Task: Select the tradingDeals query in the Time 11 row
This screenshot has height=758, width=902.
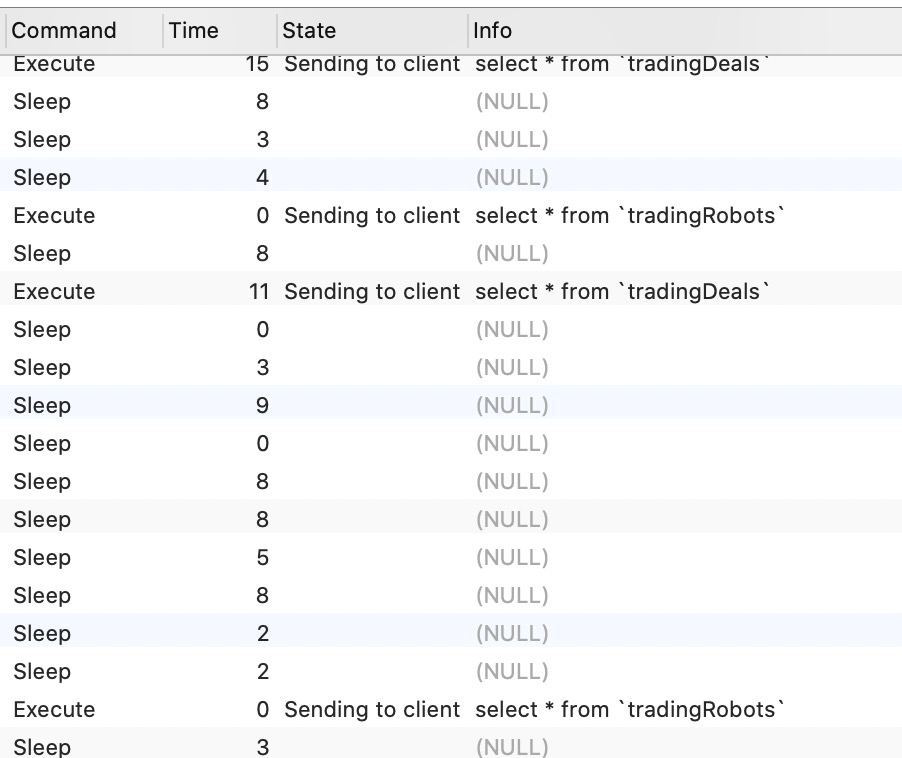Action: (x=623, y=292)
